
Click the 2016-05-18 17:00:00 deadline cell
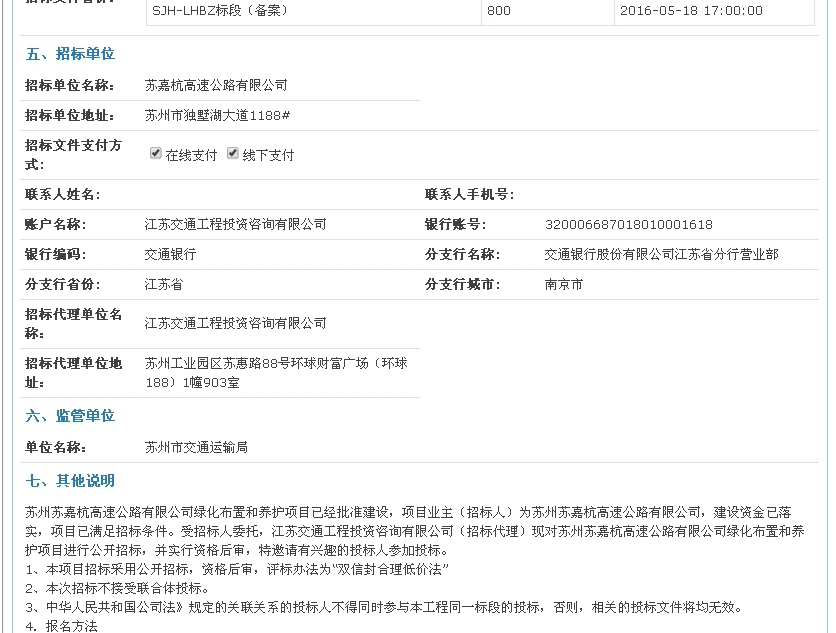[714, 11]
